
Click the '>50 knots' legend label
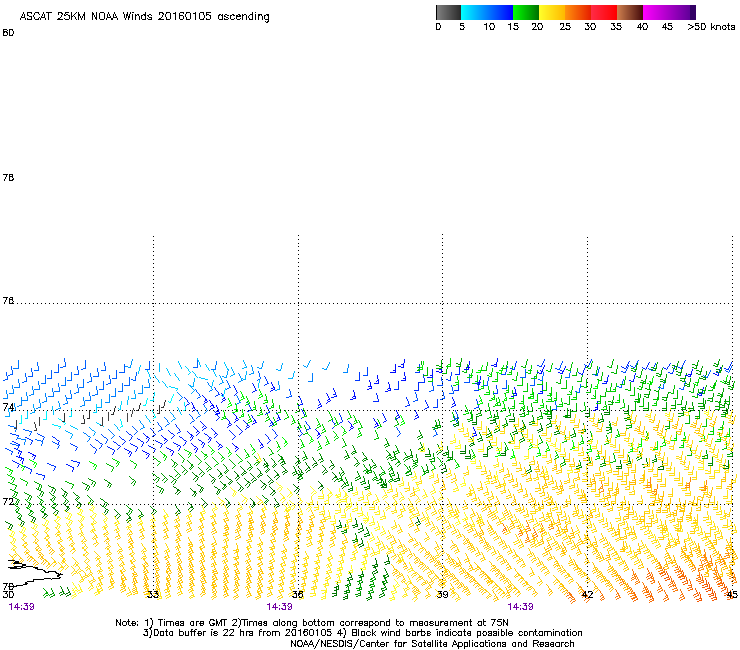(x=711, y=27)
